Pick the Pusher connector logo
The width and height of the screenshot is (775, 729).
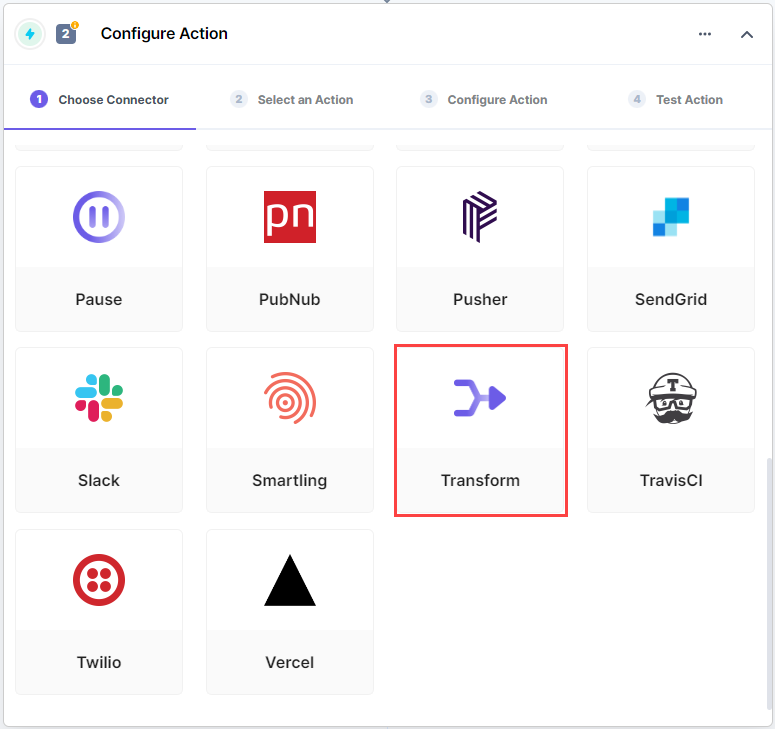click(x=480, y=217)
